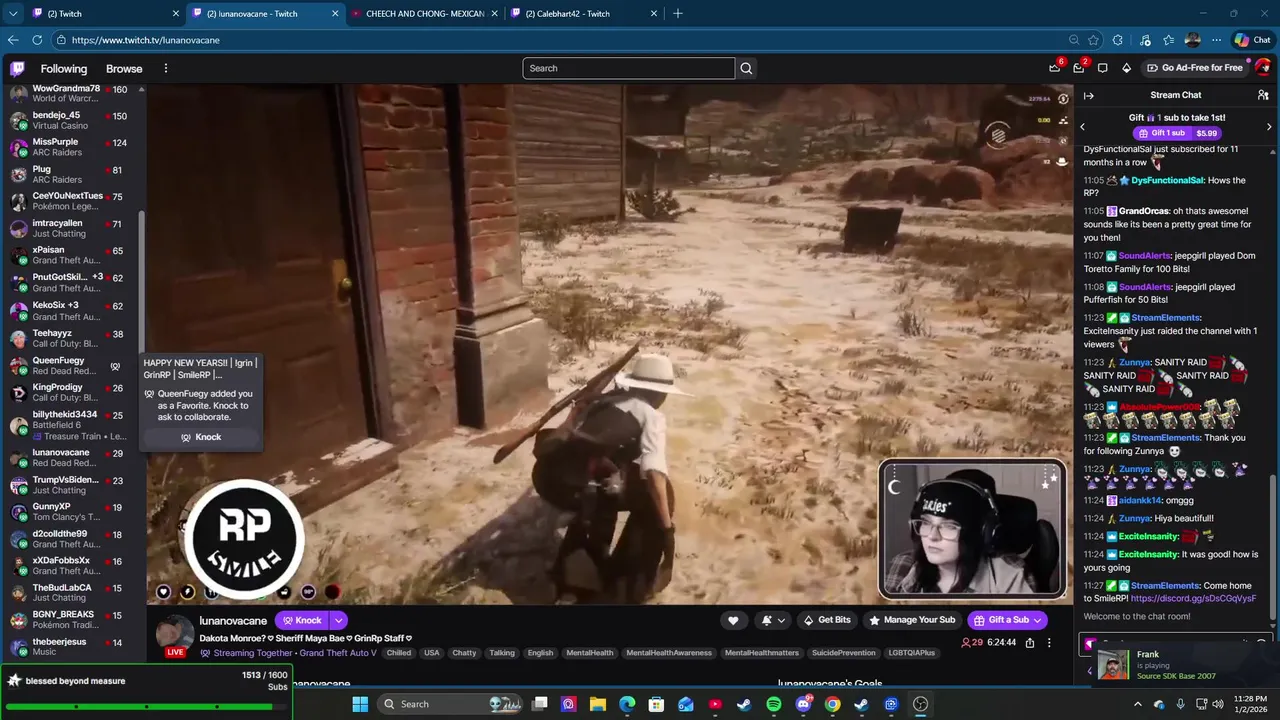1280x720 pixels.
Task: Expand the Knock button dropdown arrow
Action: 339,620
